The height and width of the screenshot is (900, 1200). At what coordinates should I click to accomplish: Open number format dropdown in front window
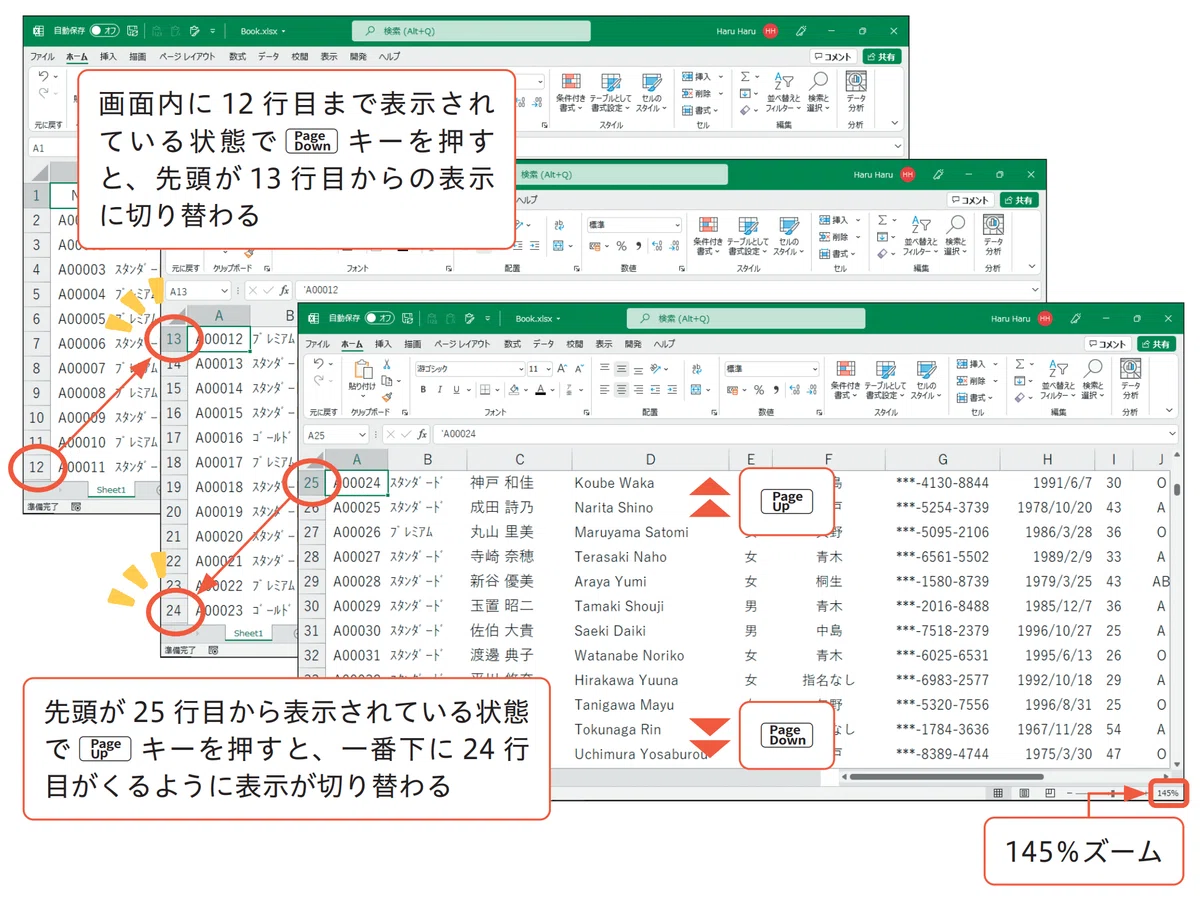click(816, 369)
